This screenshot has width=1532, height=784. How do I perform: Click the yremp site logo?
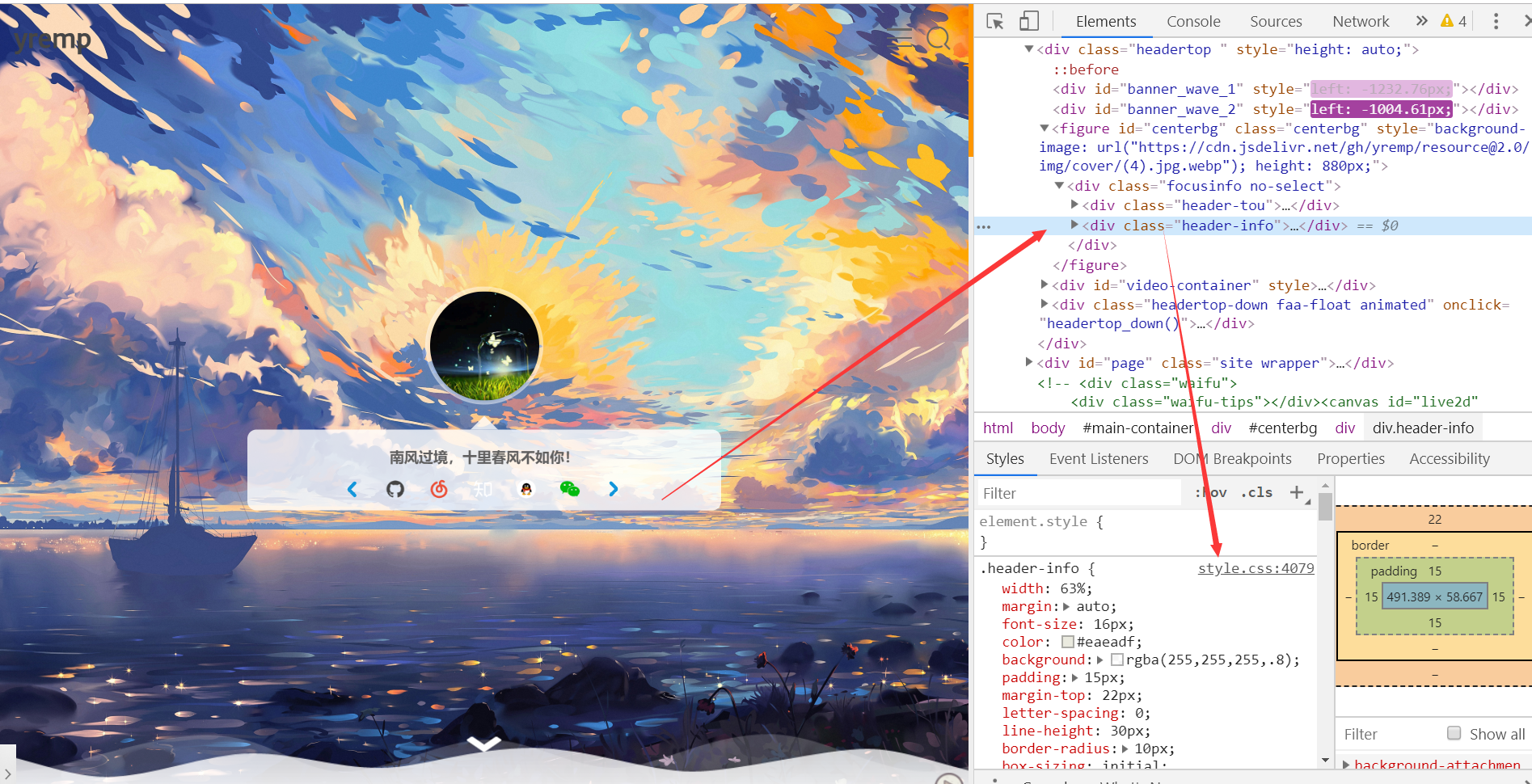pyautogui.click(x=53, y=38)
